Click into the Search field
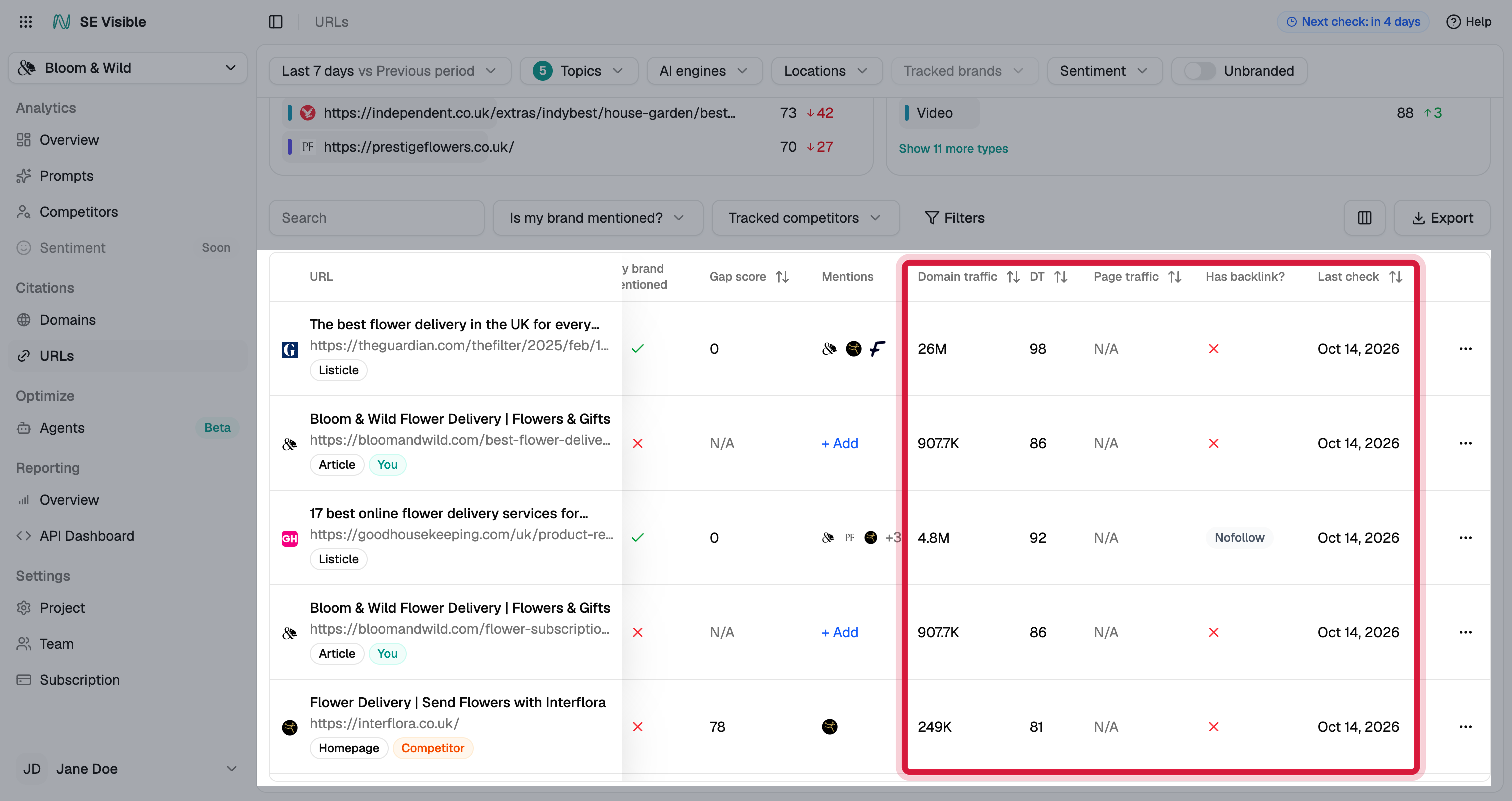This screenshot has height=801, width=1512. pos(377,218)
